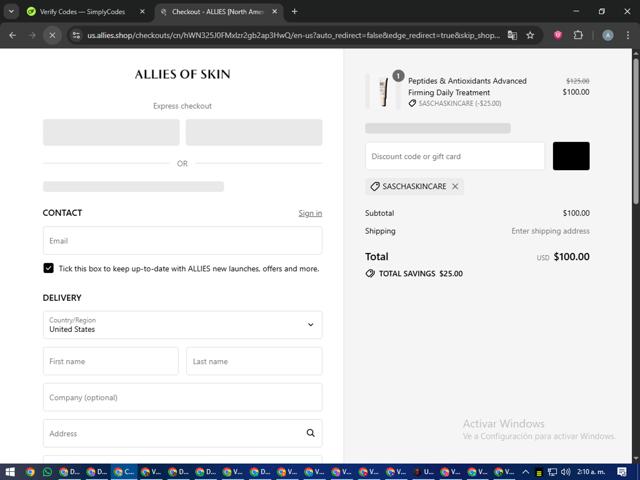
Task: Stop loading the checkout page
Action: [52, 36]
